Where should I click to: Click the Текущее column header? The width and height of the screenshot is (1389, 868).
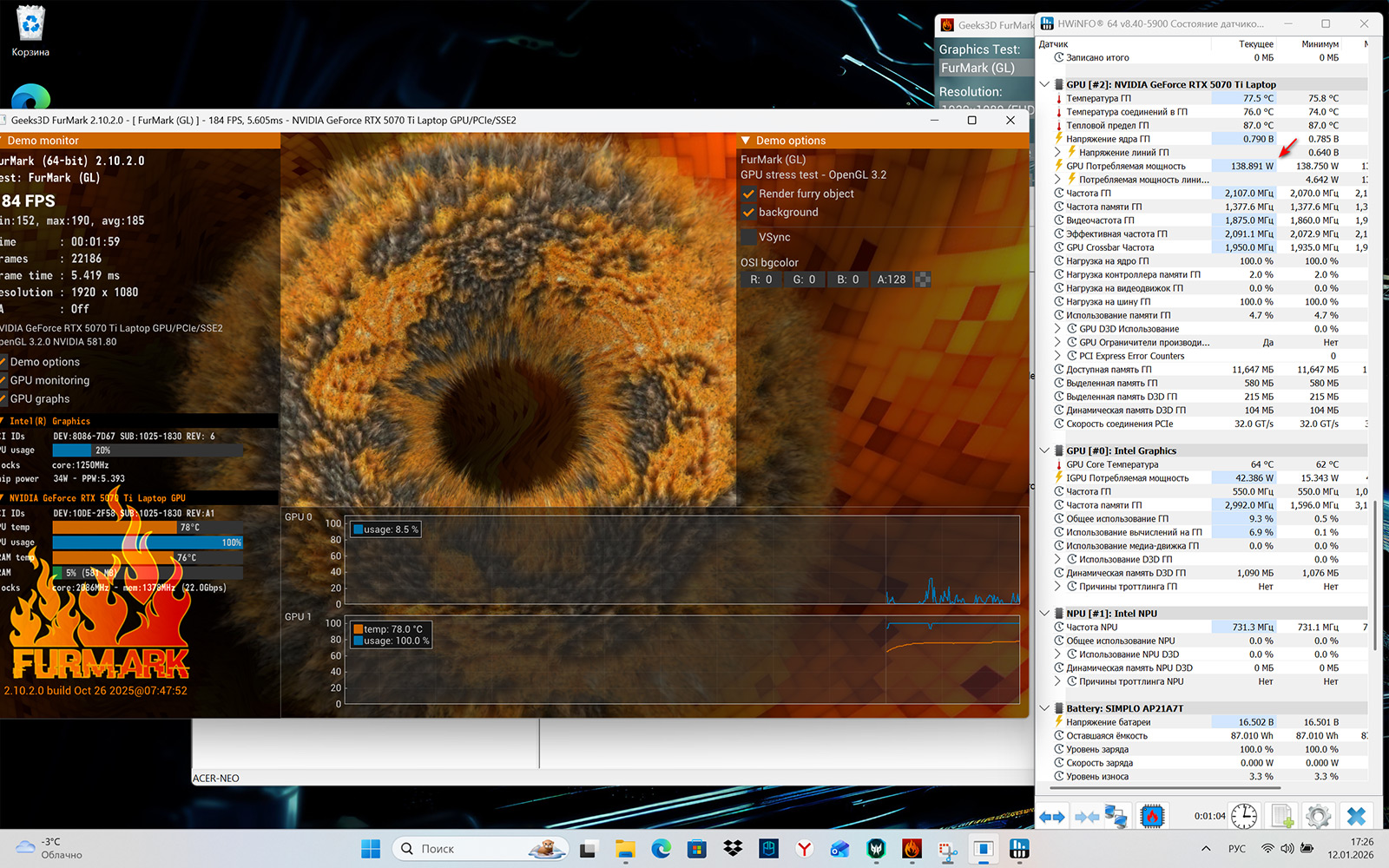click(1255, 44)
